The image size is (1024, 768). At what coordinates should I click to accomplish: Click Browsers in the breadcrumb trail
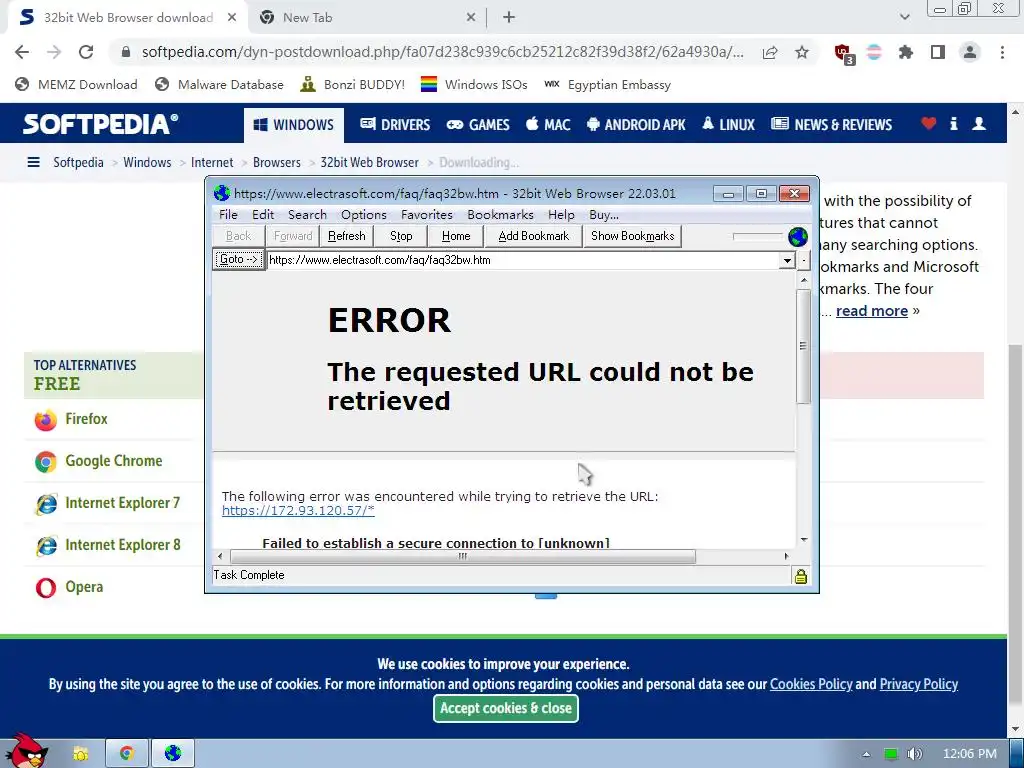(x=277, y=162)
